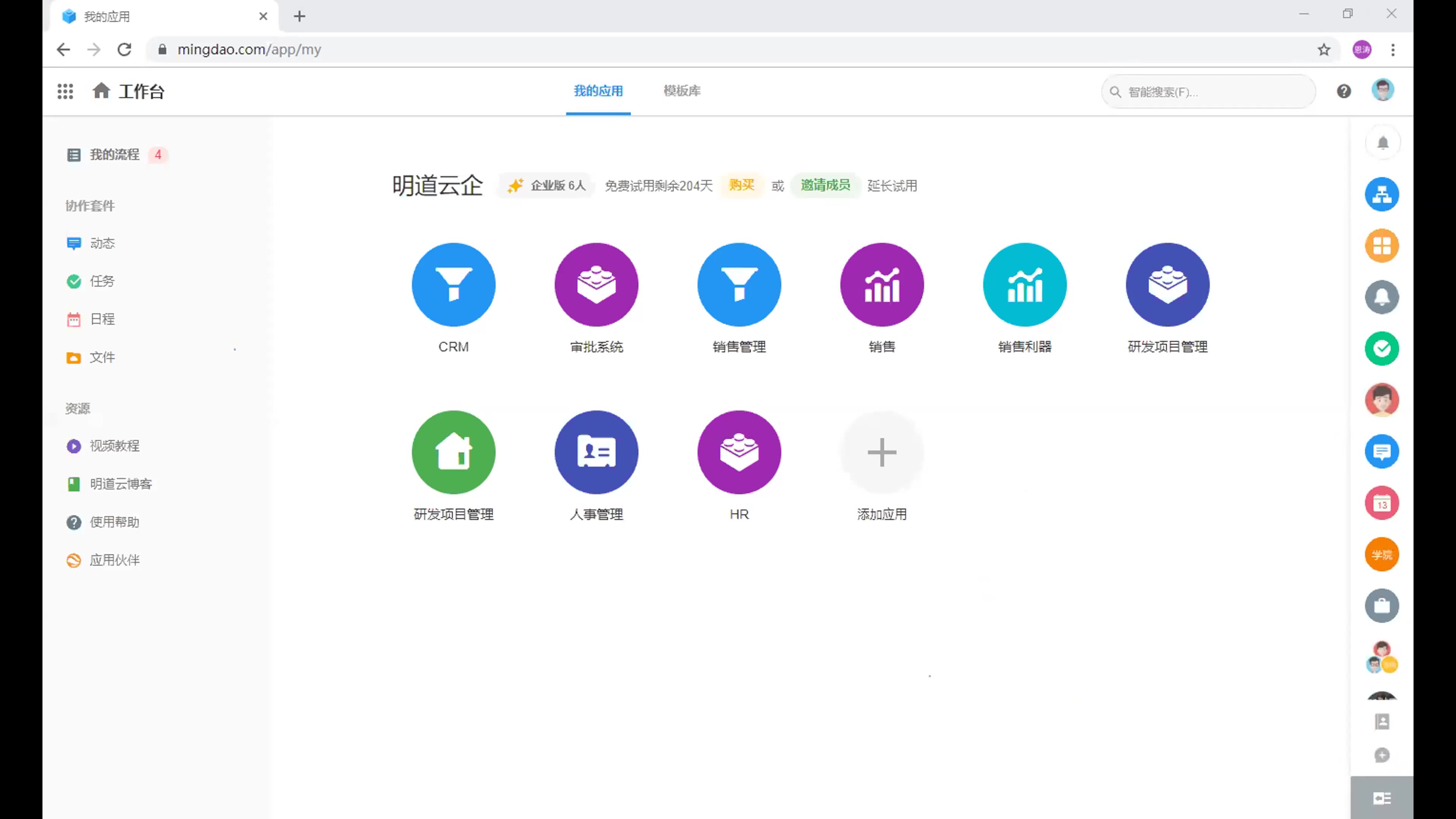The width and height of the screenshot is (1456, 819).
Task: Open the purple 销售 app
Action: click(882, 284)
